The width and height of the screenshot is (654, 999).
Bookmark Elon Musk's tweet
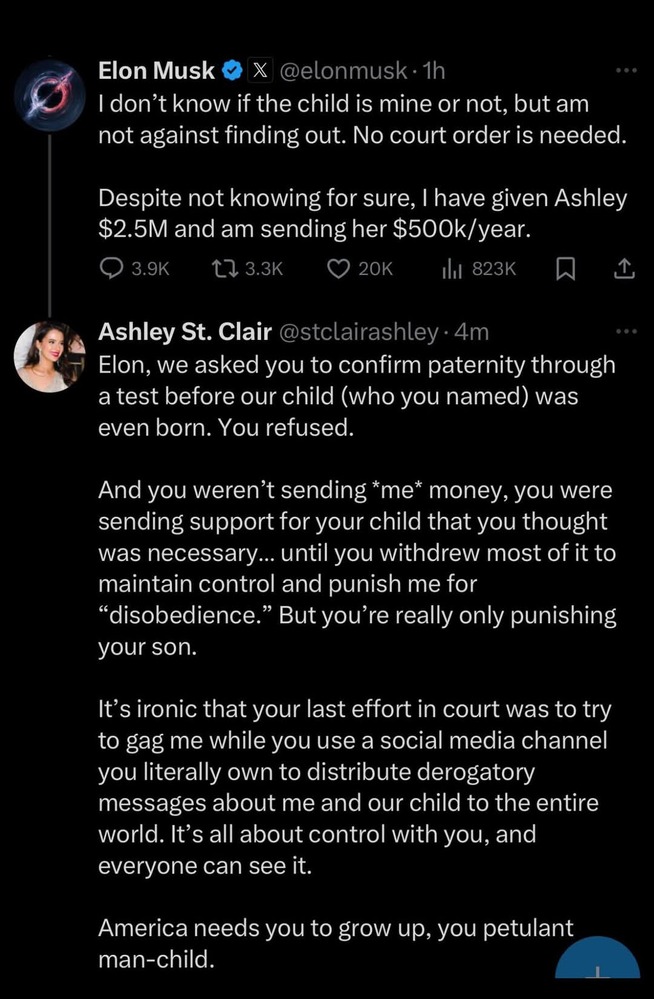coord(562,269)
